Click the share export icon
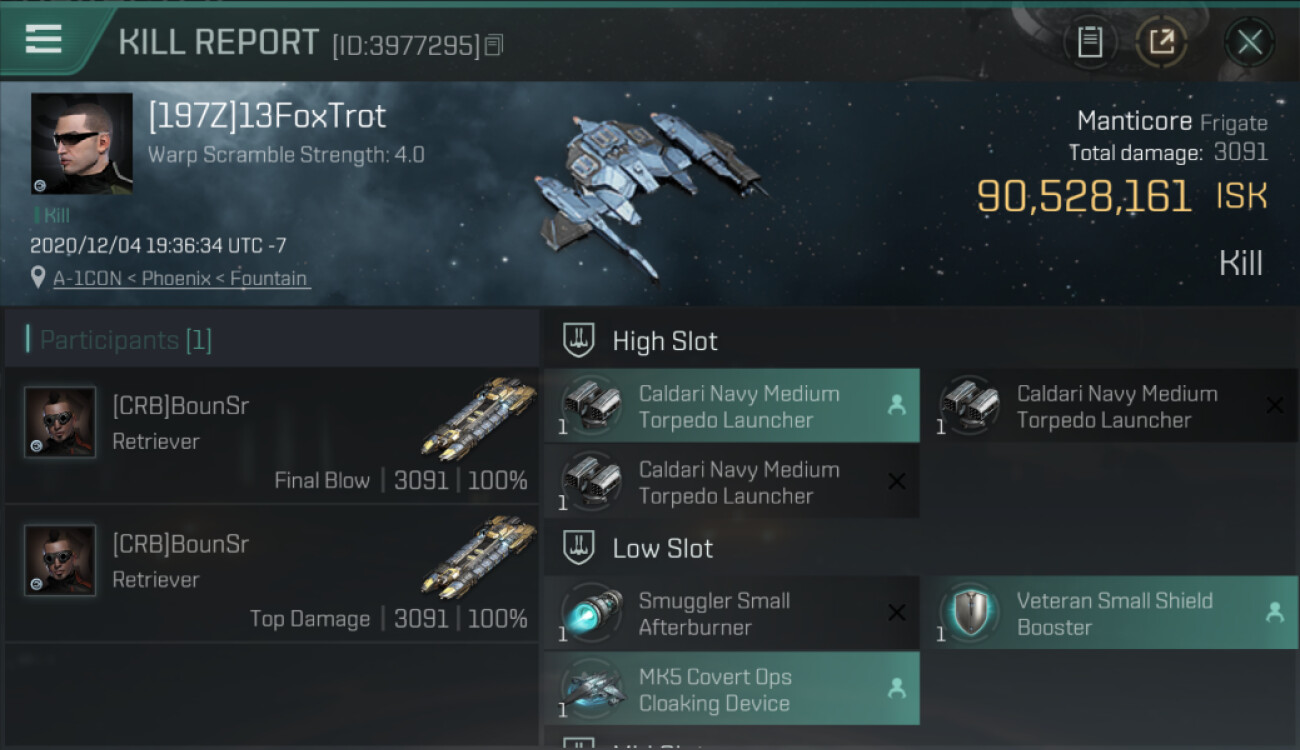 (1161, 43)
